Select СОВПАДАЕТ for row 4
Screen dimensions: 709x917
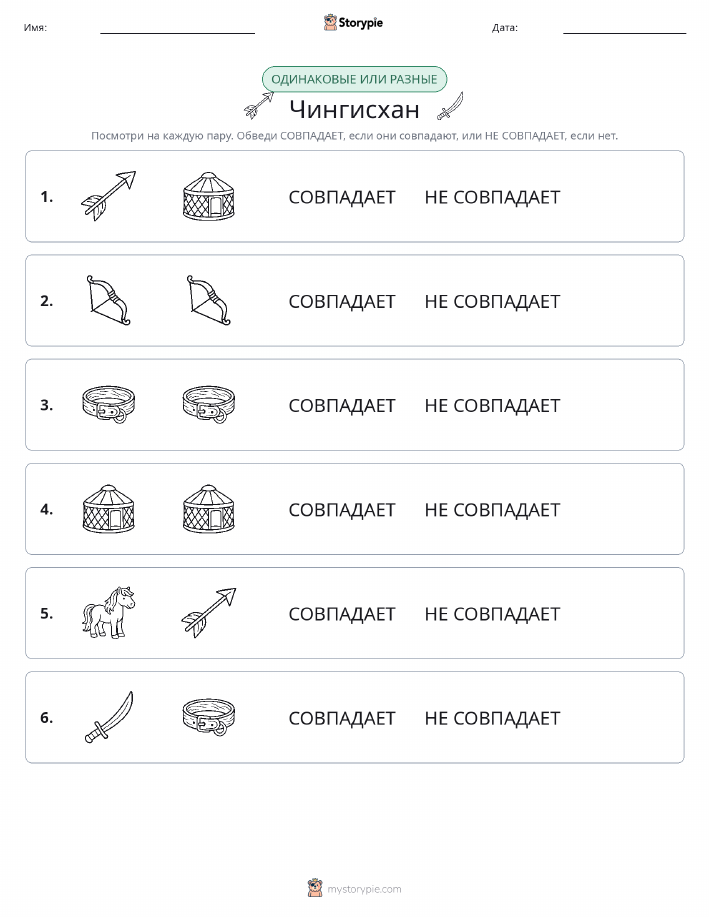(x=342, y=509)
